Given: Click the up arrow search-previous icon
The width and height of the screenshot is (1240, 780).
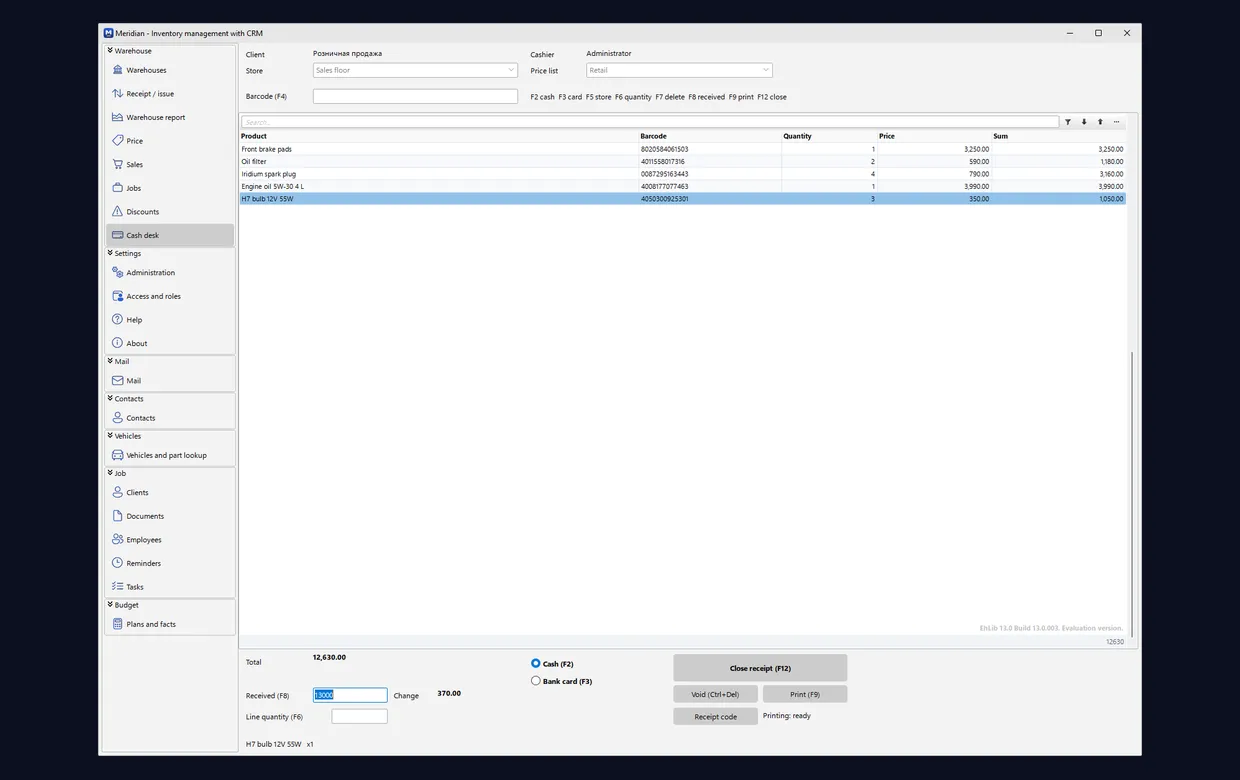Looking at the screenshot, I should 1100,122.
